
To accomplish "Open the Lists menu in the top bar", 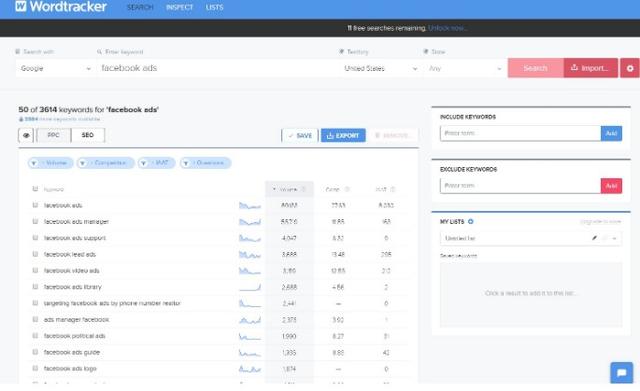I will tap(215, 7).
